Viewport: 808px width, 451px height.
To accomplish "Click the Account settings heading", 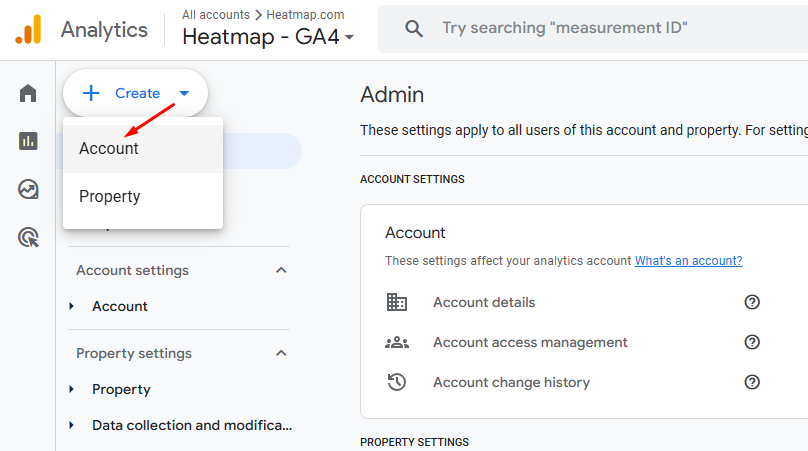I will 132,270.
